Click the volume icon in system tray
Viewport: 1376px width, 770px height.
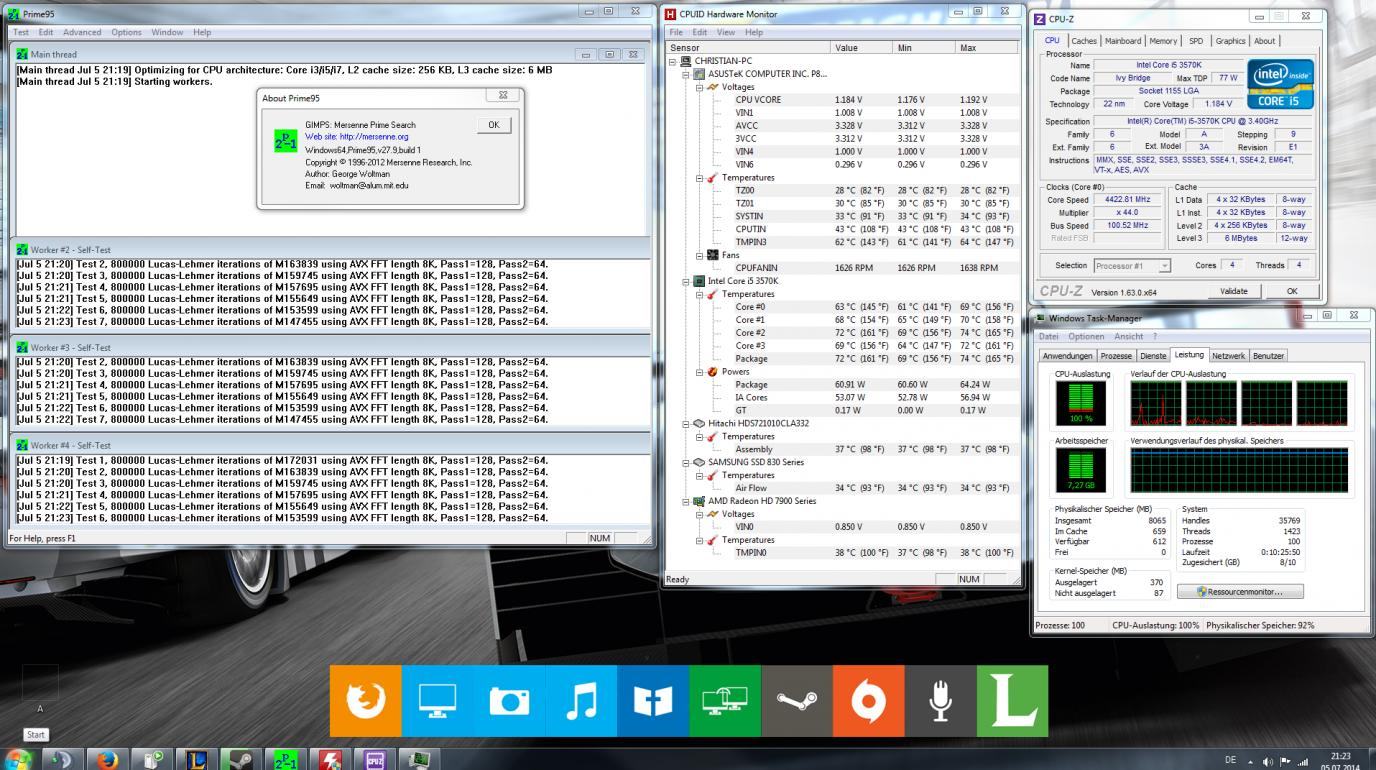click(x=1269, y=760)
